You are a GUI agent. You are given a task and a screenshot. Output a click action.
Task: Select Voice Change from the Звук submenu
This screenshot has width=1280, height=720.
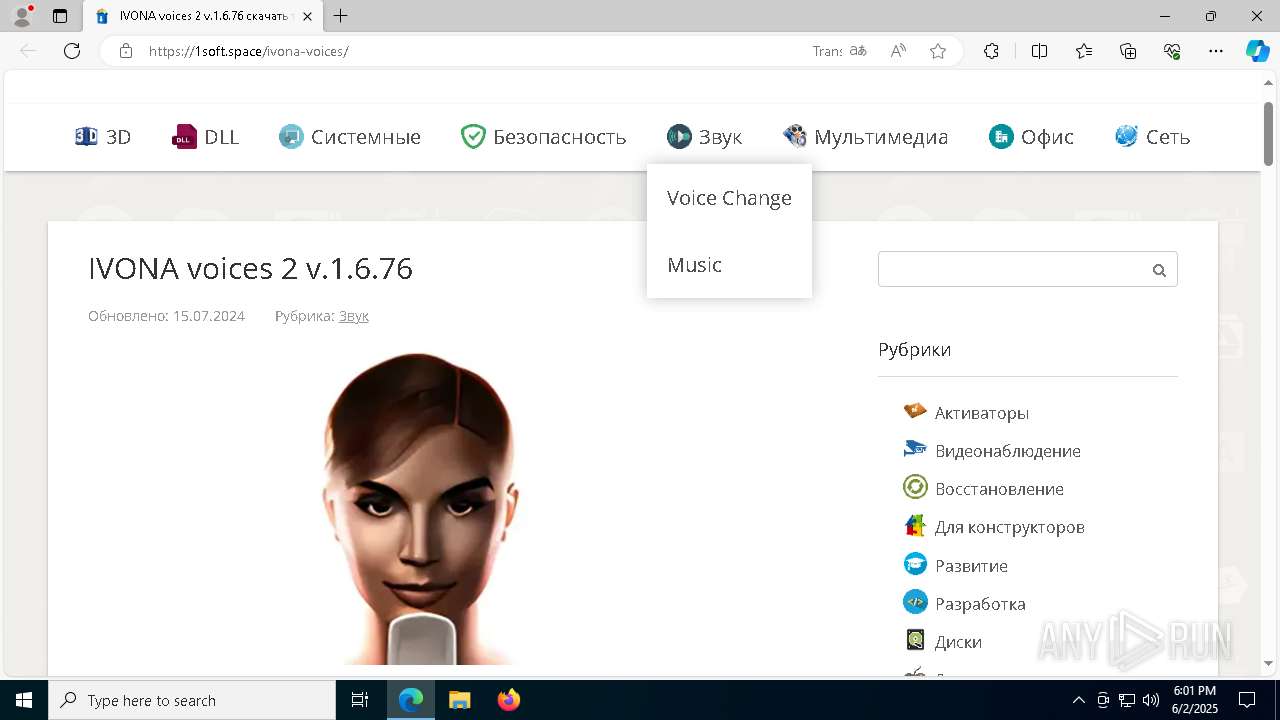tap(729, 198)
